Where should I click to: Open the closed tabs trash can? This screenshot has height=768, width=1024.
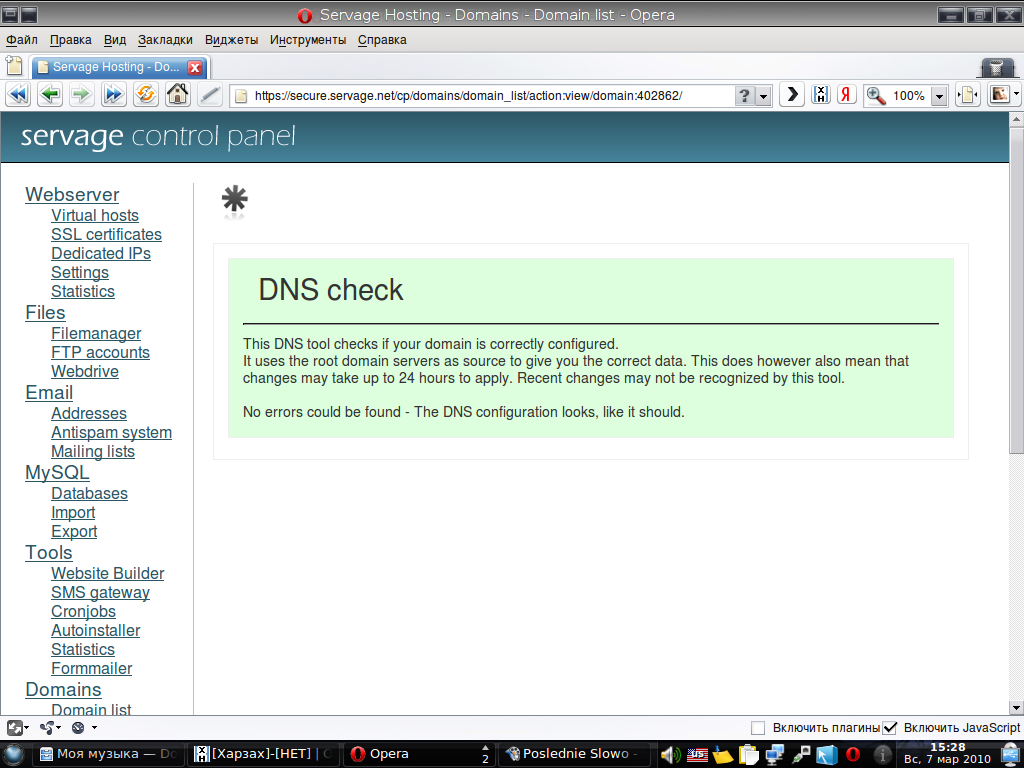coord(997,67)
